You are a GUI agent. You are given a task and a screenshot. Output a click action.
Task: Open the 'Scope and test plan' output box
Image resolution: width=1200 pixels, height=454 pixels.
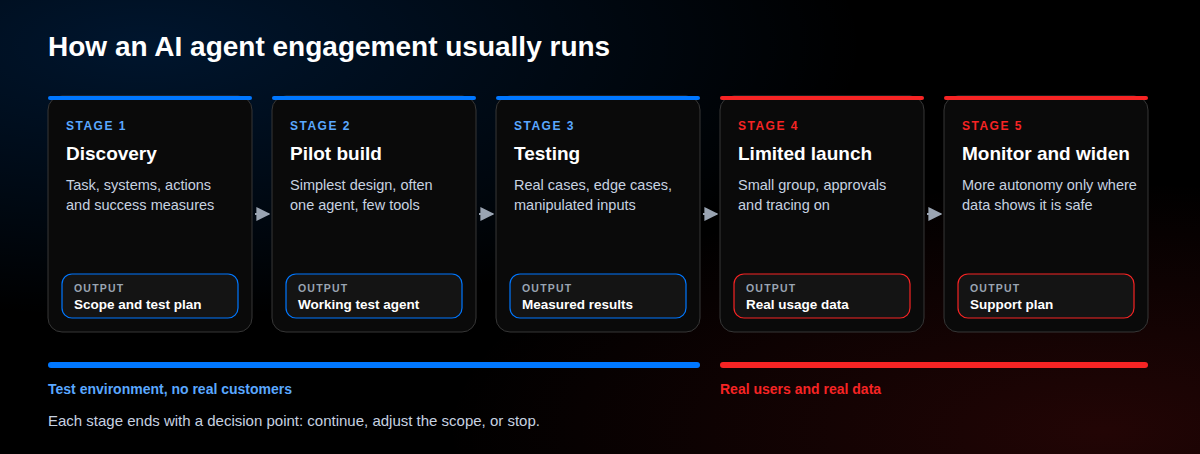[150, 296]
